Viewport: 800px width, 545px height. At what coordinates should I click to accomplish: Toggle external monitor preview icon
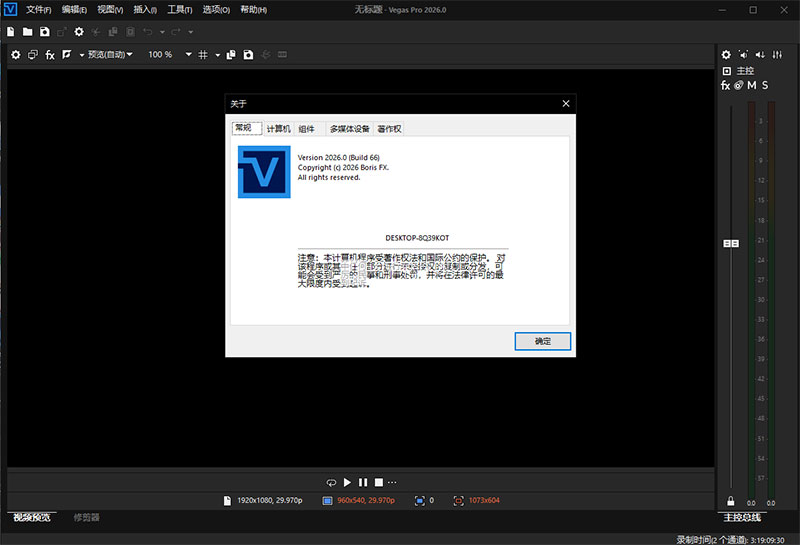[33, 55]
